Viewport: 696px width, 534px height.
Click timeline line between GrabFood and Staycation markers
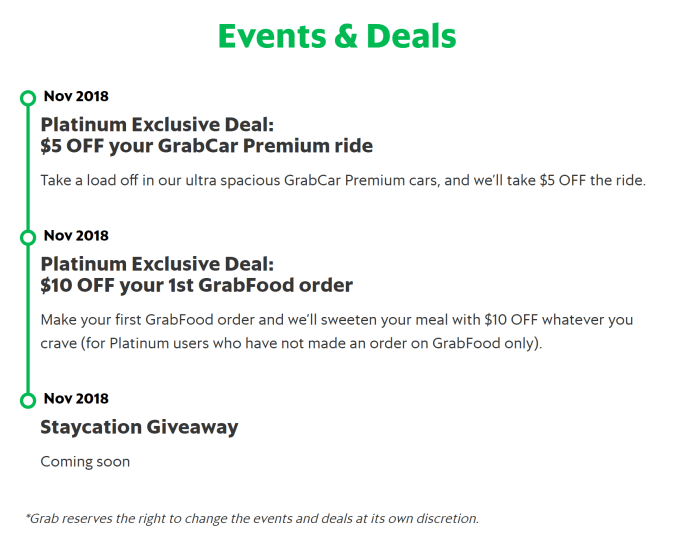[28, 320]
